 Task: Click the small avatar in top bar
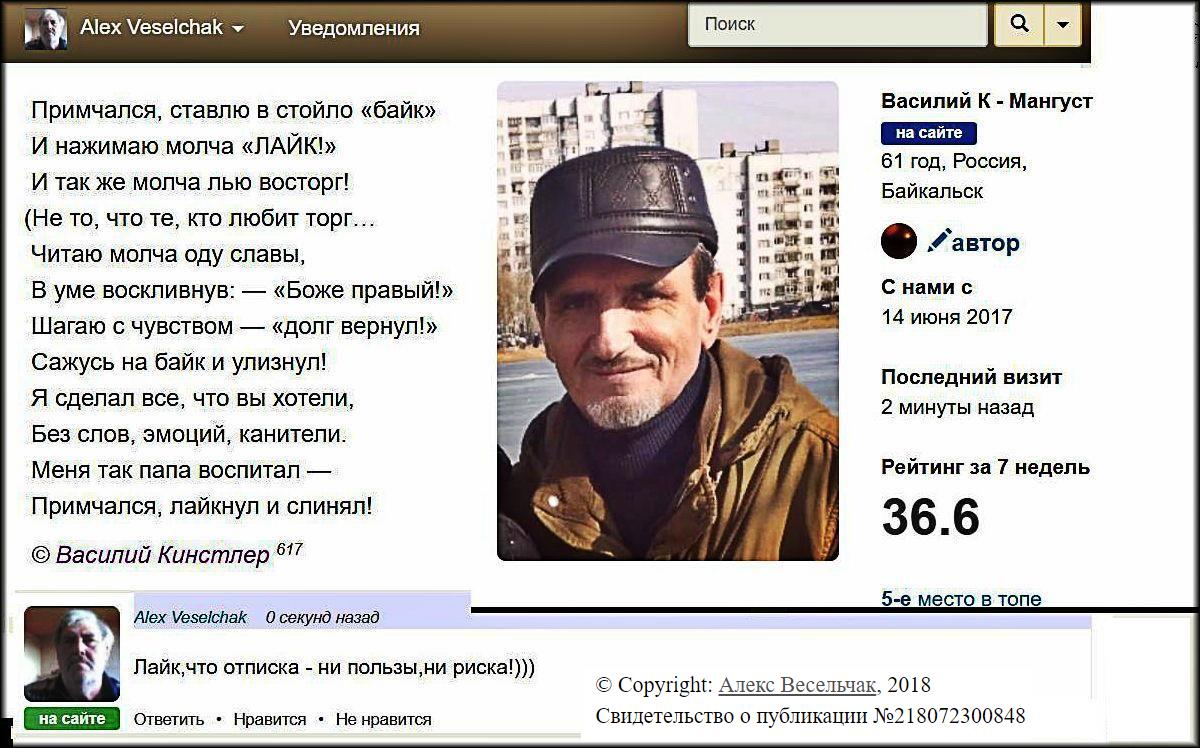pyautogui.click(x=46, y=28)
